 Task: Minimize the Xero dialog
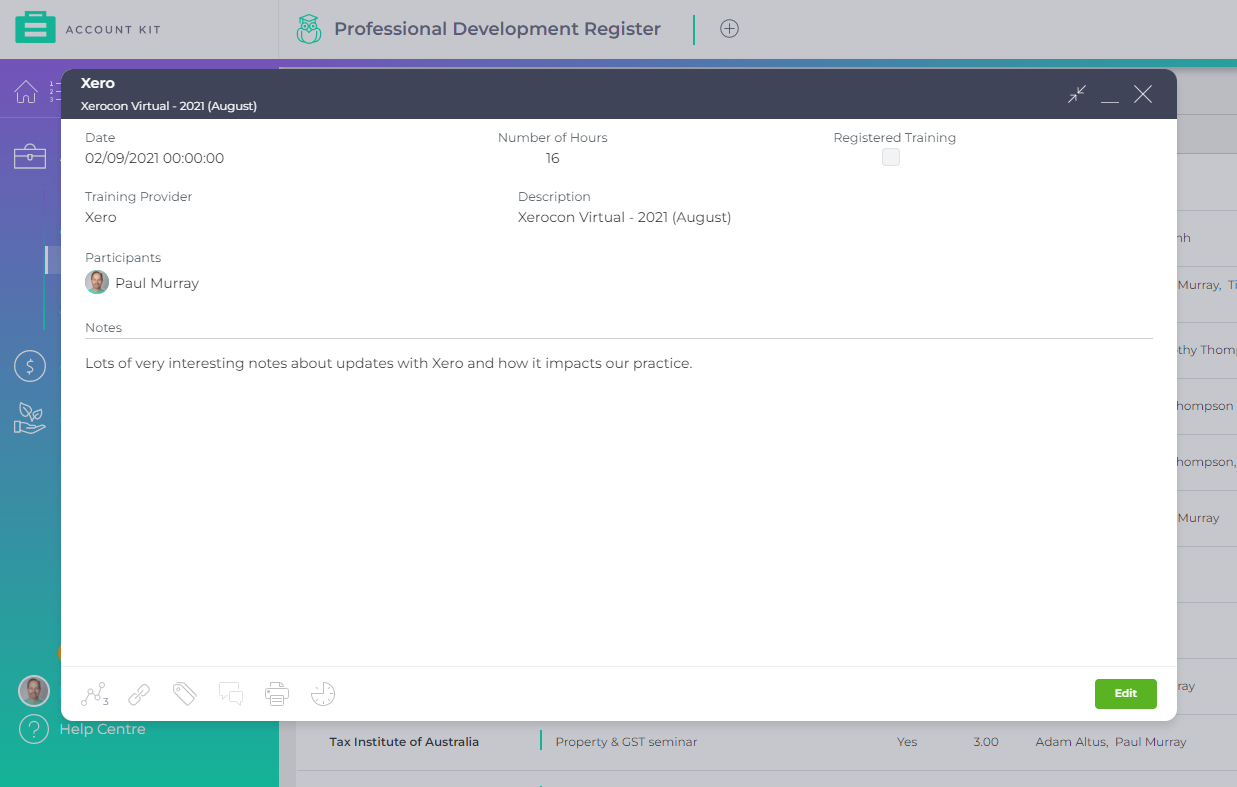[1109, 100]
